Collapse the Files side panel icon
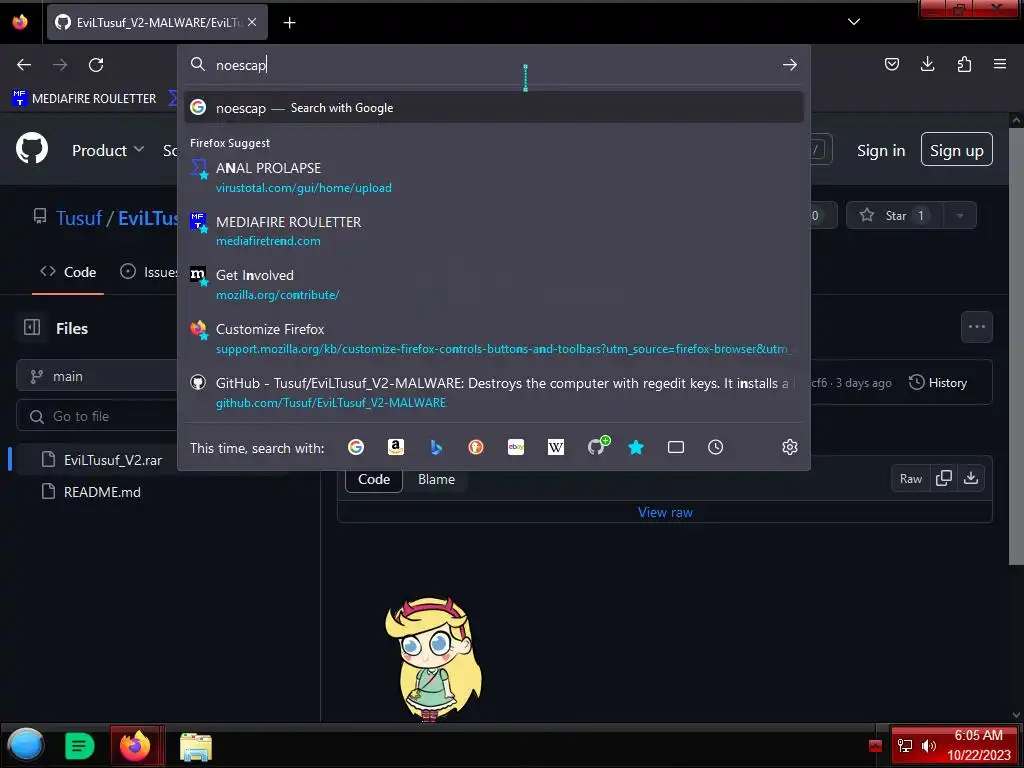This screenshot has width=1024, height=768. [x=32, y=327]
